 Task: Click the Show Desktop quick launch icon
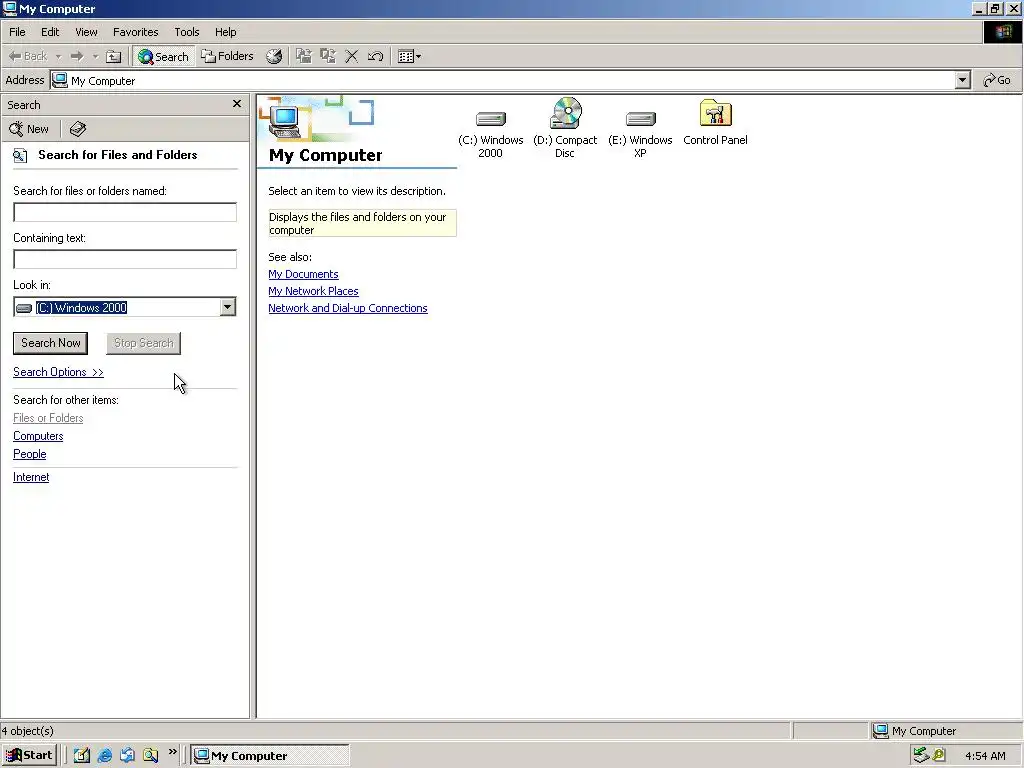tap(82, 755)
